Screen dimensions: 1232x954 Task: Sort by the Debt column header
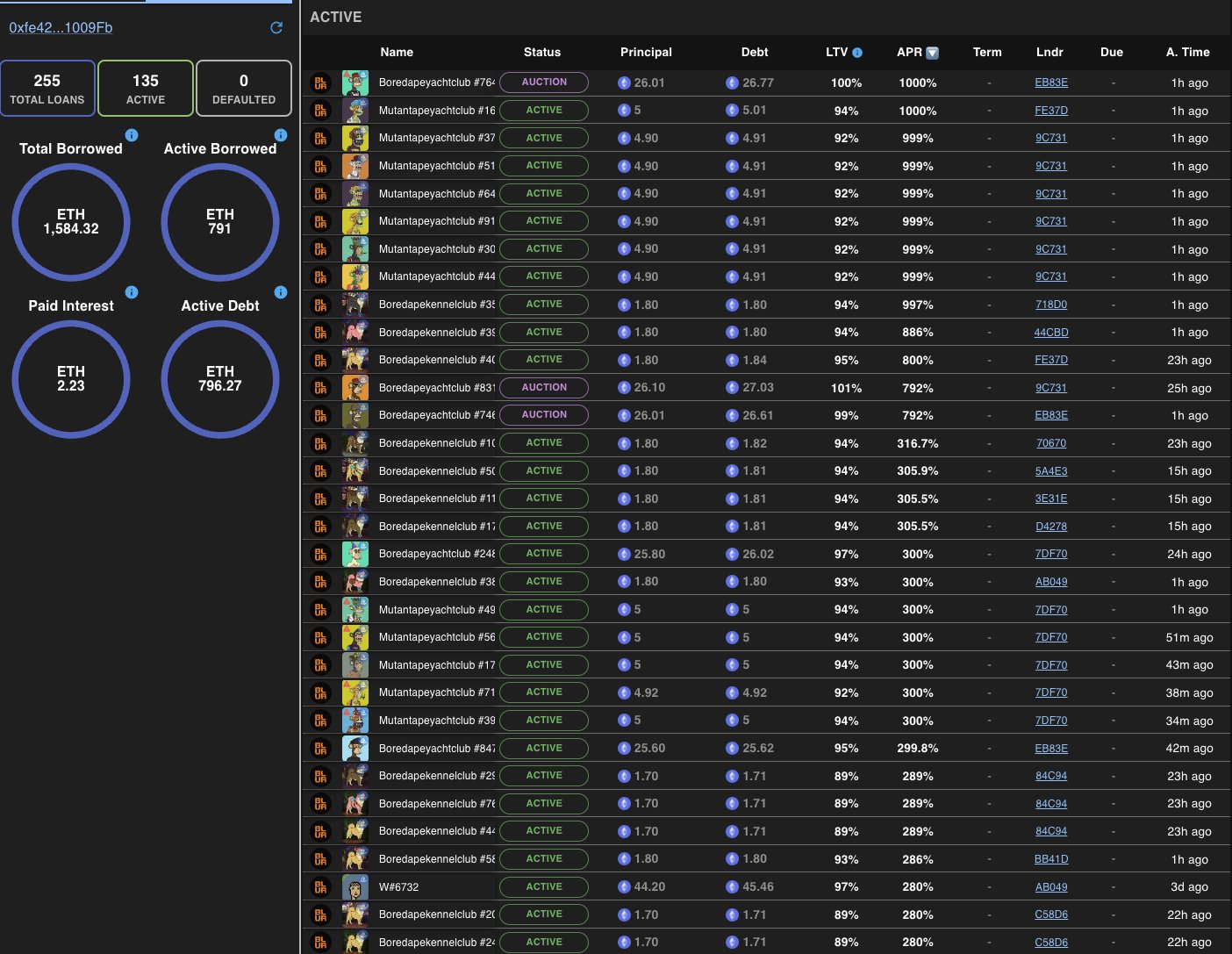(755, 53)
